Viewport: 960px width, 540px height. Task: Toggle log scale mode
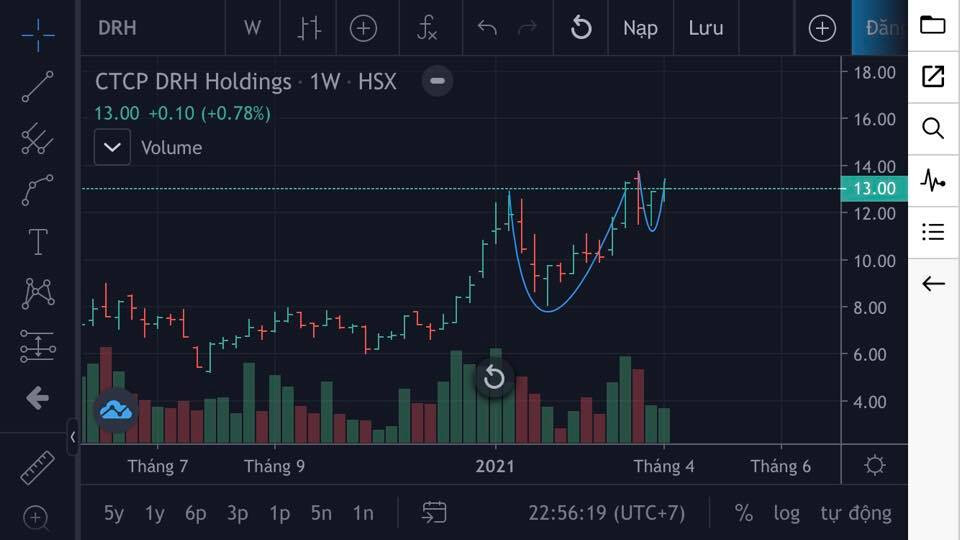[786, 513]
